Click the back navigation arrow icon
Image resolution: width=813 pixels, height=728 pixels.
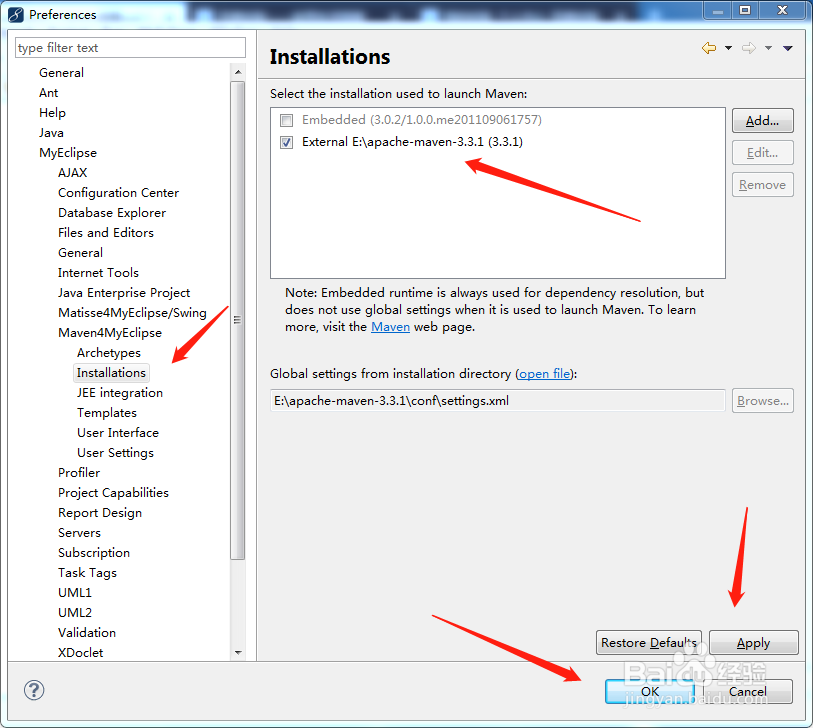[709, 48]
